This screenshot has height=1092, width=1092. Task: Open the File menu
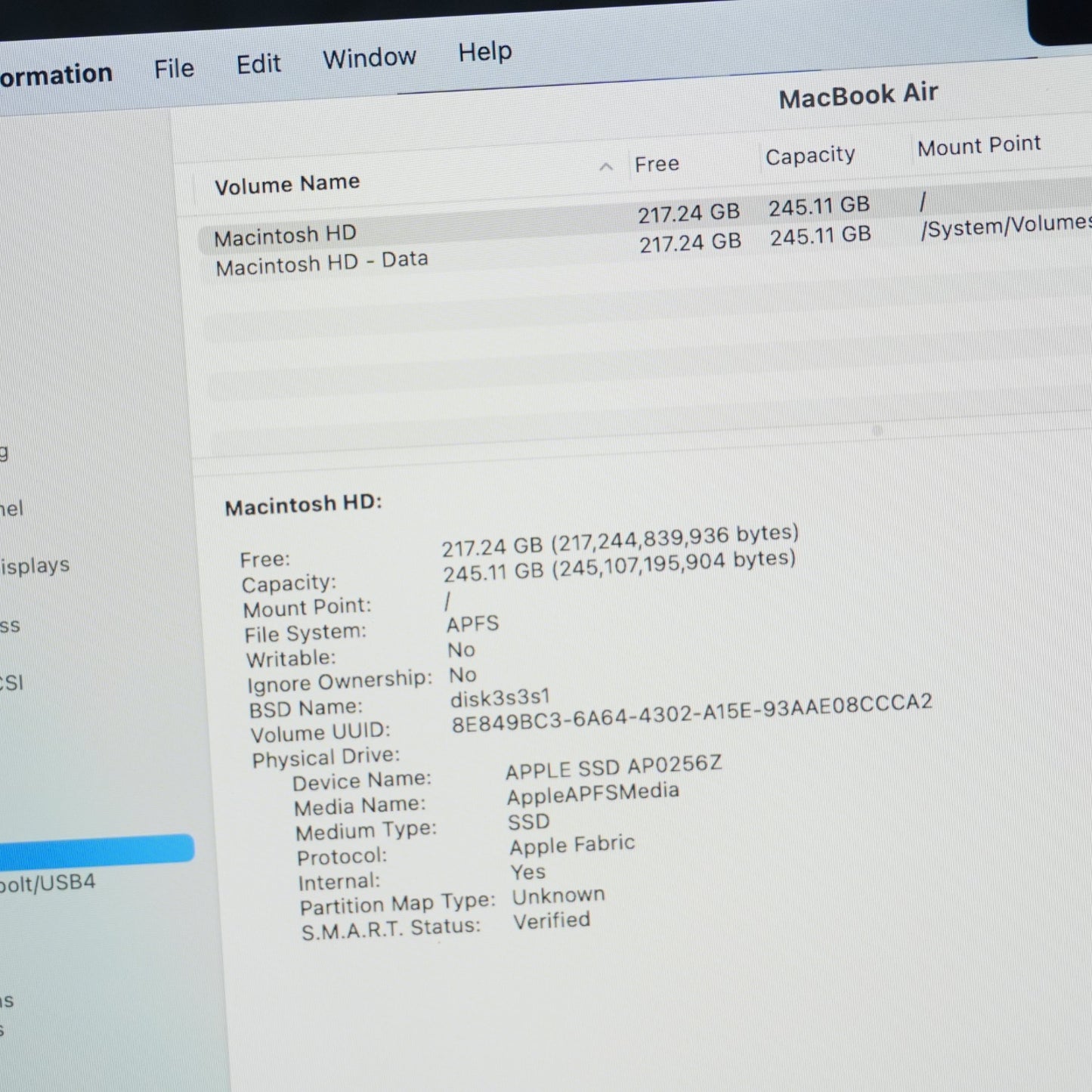174,69
